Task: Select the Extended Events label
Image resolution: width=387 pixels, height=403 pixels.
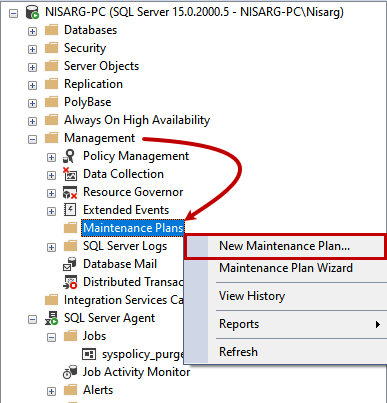Action: pos(126,210)
